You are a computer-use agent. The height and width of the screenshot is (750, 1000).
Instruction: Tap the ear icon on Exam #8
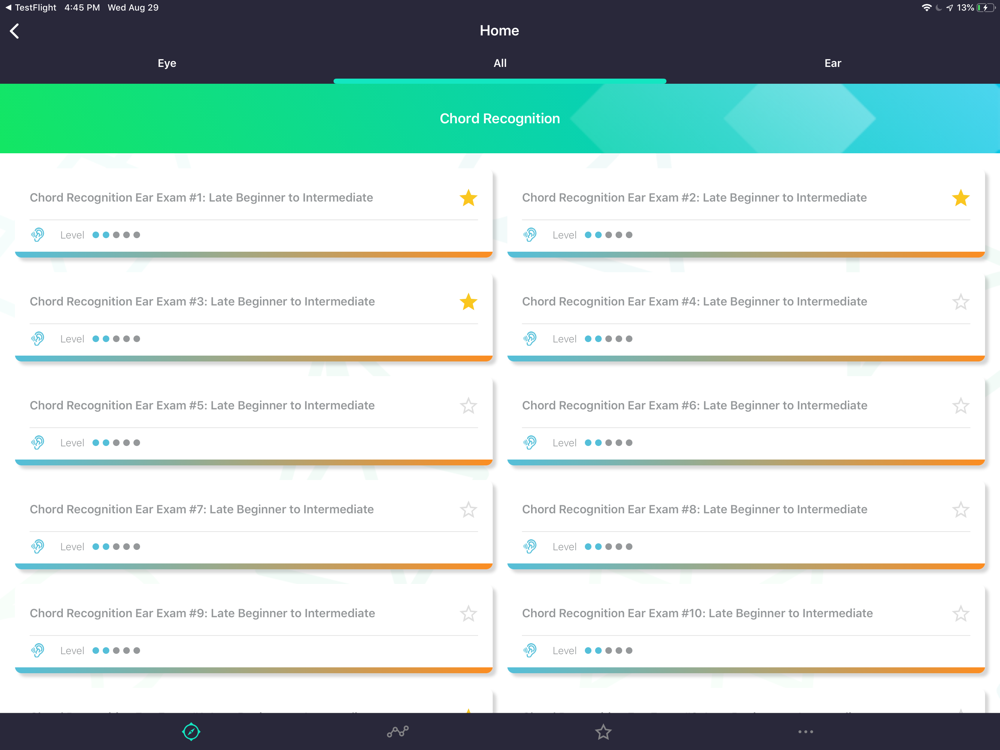click(530, 547)
